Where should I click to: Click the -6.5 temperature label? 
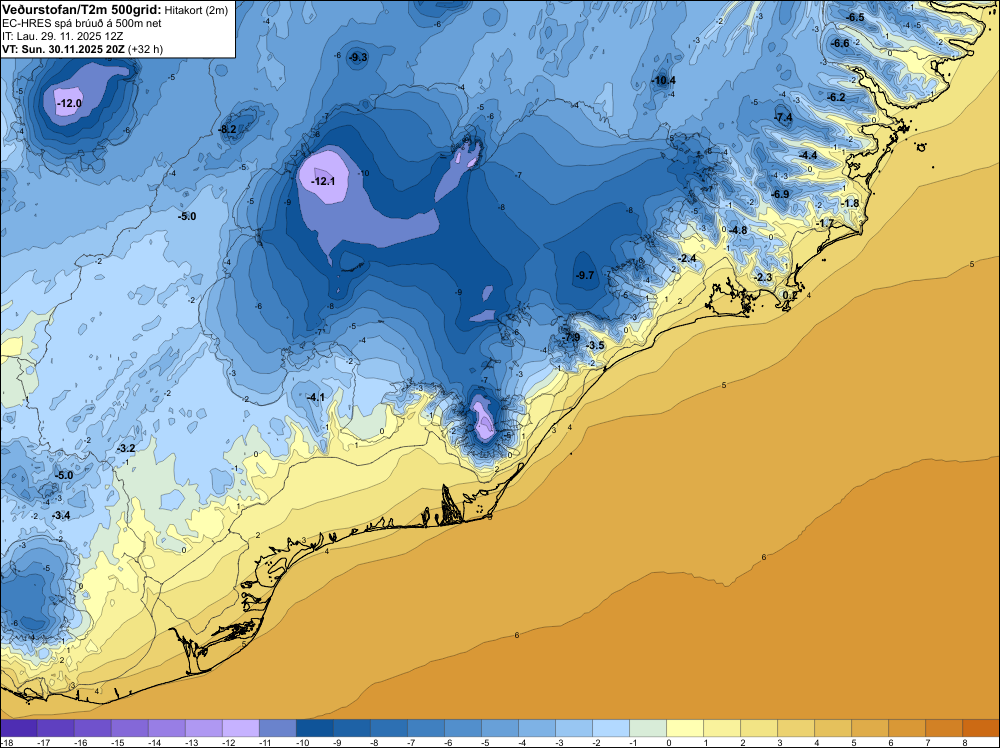(855, 17)
